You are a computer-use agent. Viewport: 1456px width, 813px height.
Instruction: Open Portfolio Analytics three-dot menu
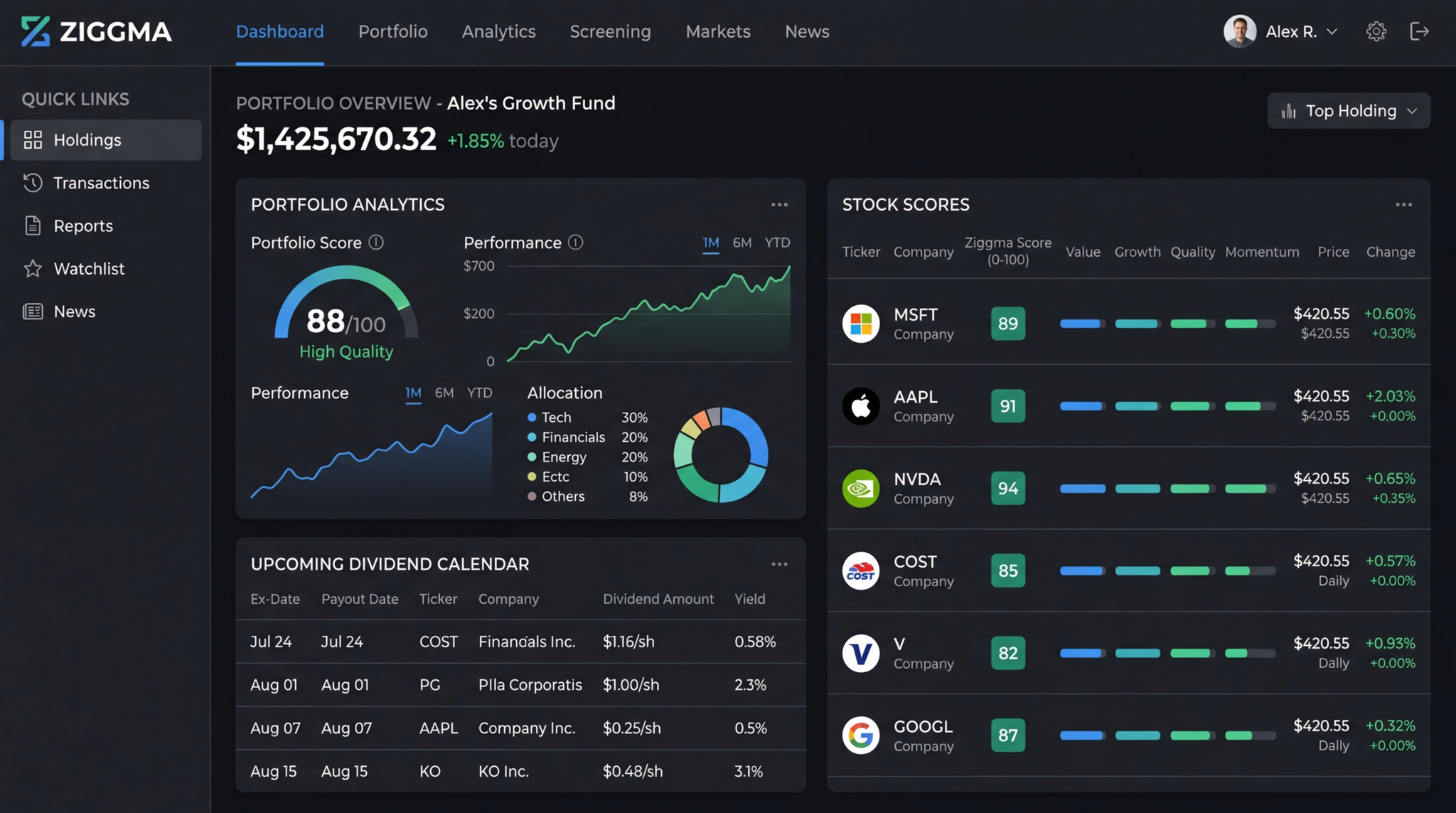pyautogui.click(x=779, y=205)
